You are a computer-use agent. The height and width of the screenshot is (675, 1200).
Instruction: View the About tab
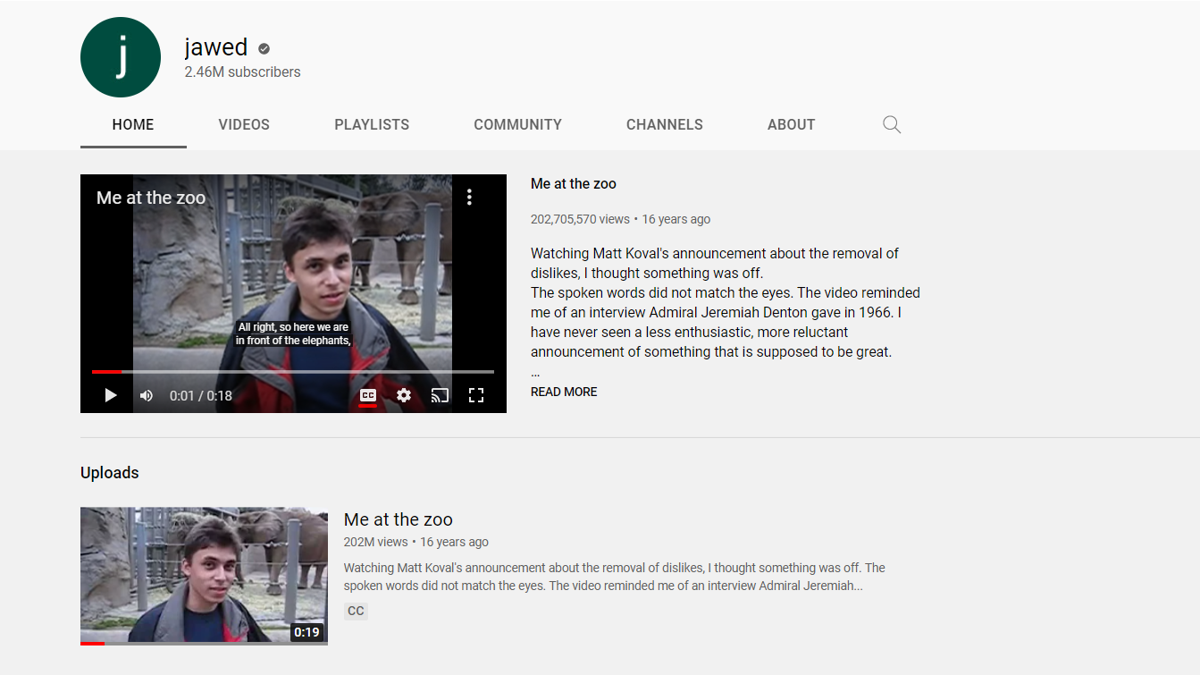pos(791,125)
